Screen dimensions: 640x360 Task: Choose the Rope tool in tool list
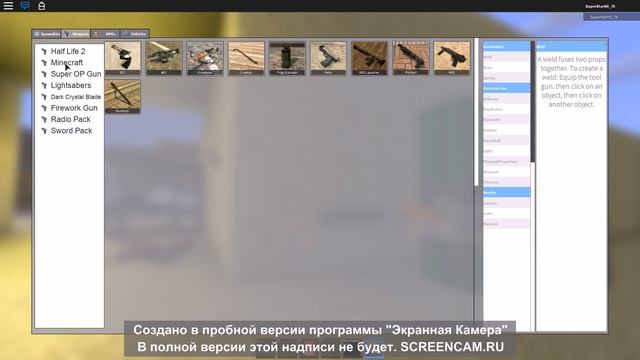coord(506,67)
